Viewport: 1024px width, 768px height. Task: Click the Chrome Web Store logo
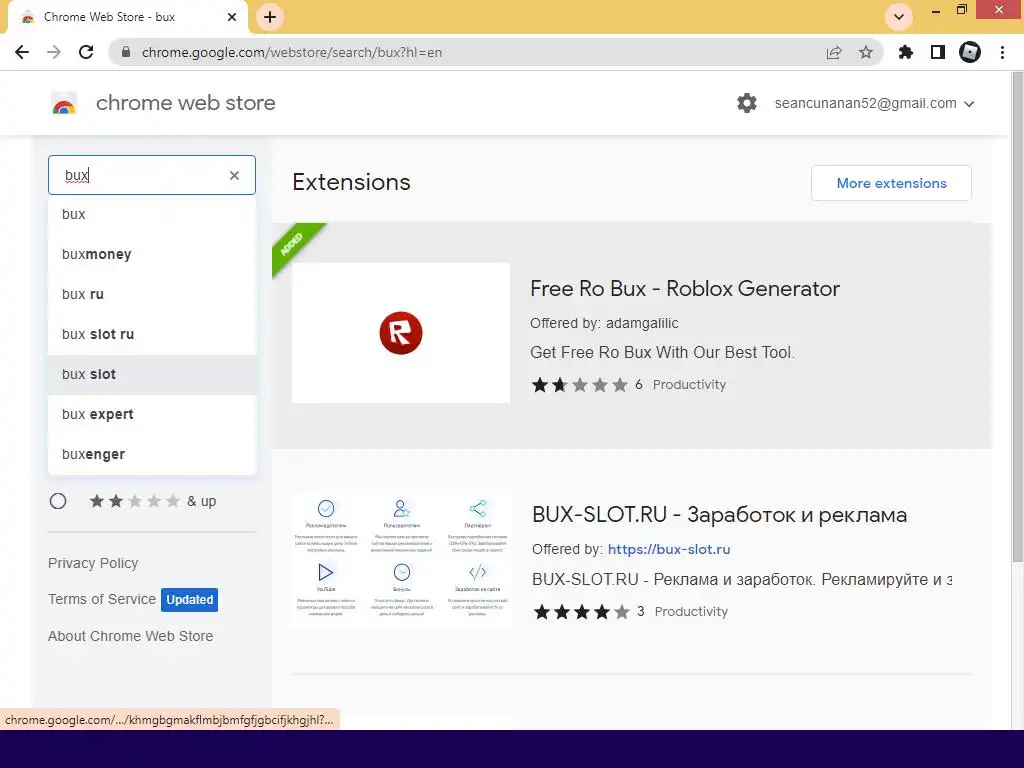64,103
